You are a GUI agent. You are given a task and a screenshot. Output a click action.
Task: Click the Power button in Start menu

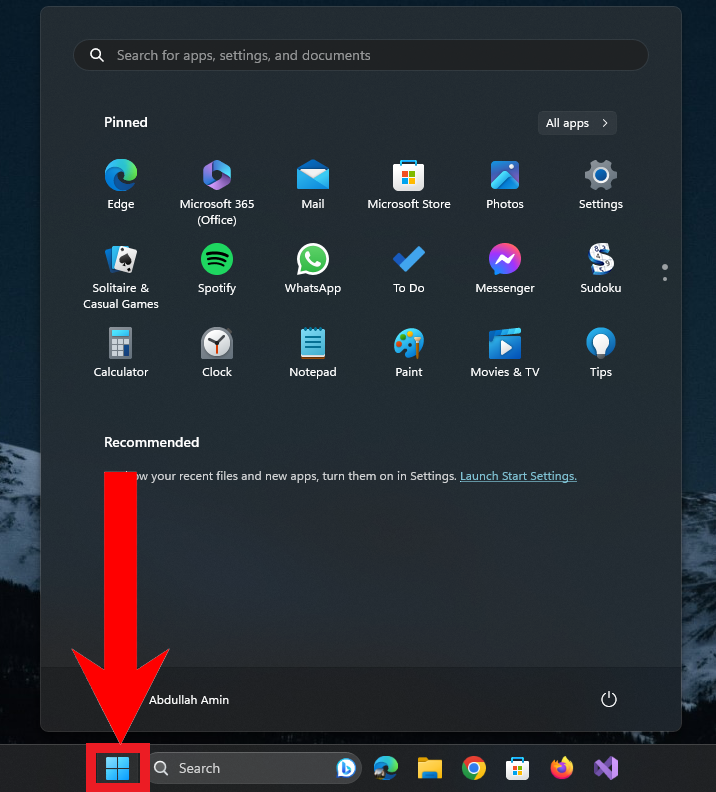point(608,699)
